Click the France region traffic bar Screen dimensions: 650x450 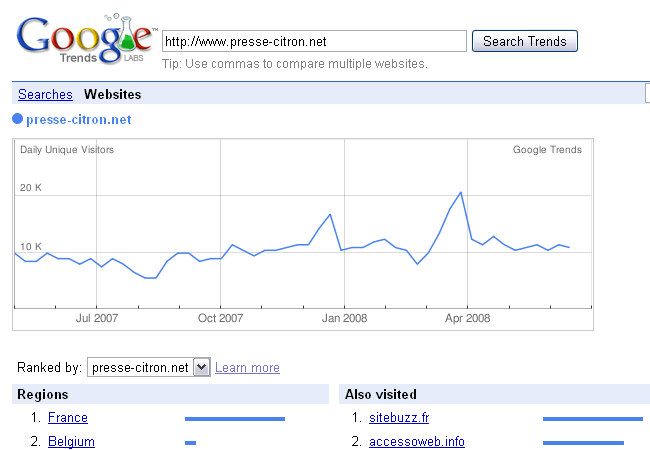(235, 419)
